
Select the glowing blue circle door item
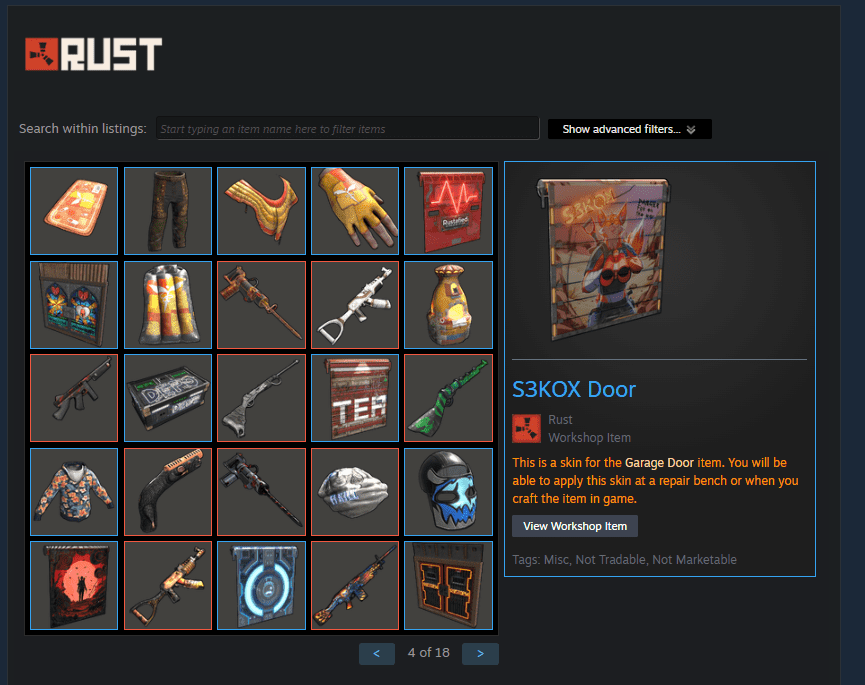click(261, 586)
